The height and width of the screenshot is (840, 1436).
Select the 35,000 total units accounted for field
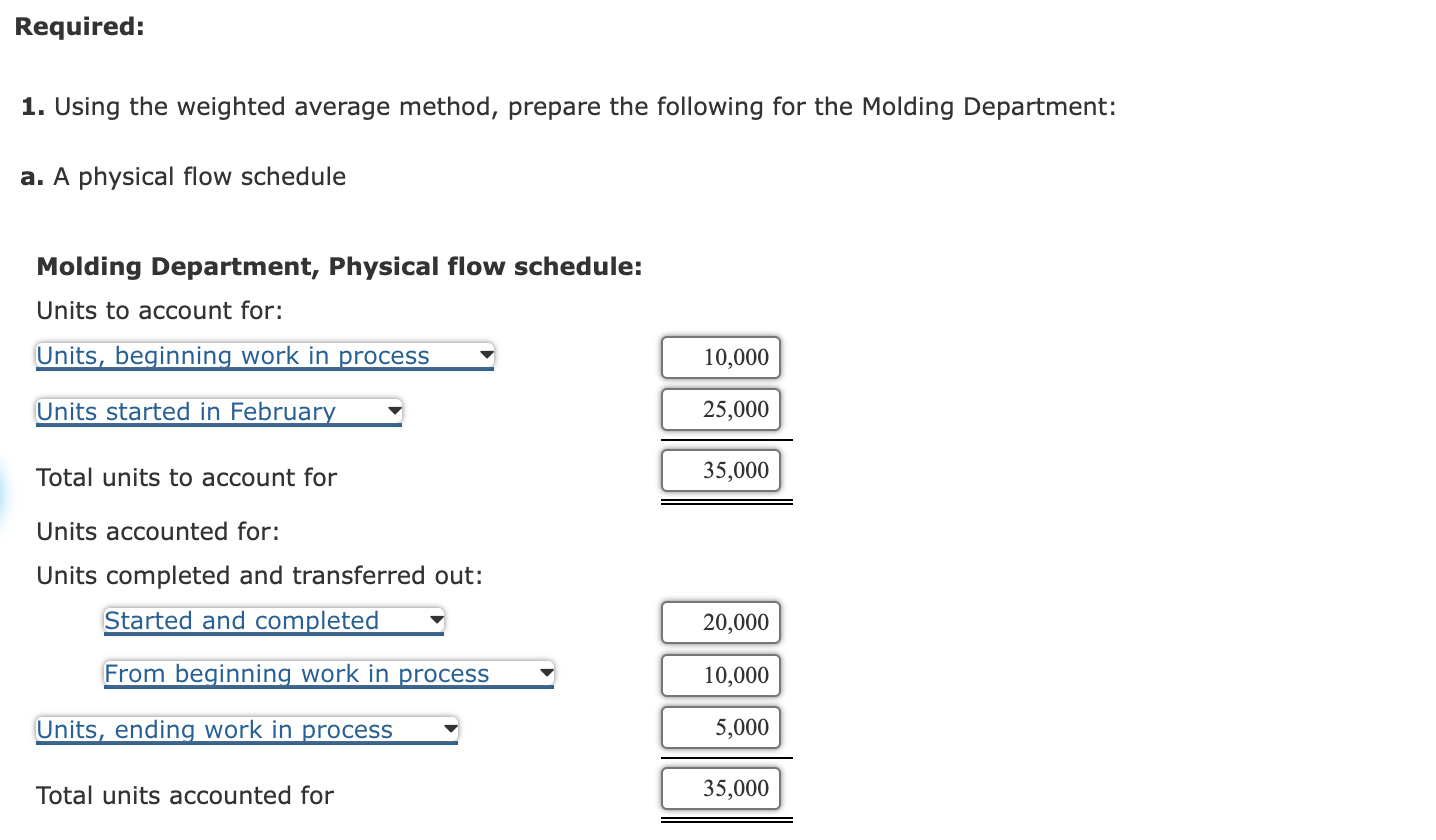720,788
